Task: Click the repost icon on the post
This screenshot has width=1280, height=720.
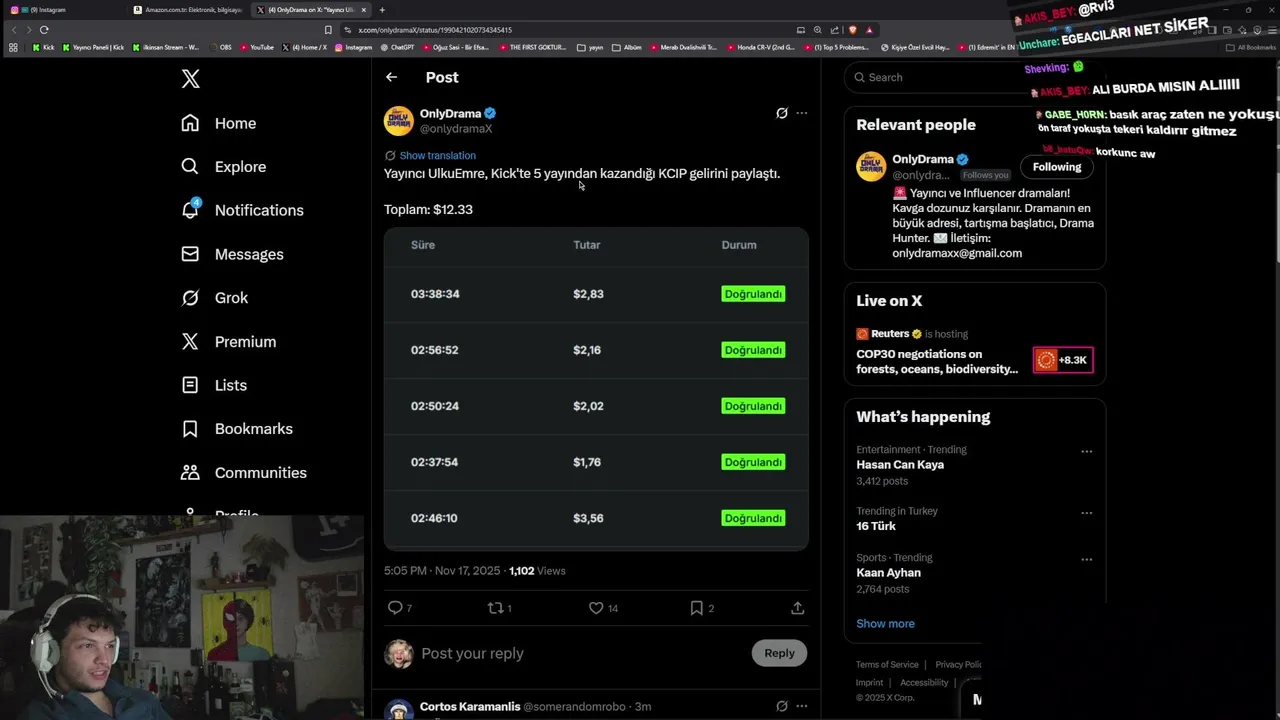Action: (x=494, y=608)
